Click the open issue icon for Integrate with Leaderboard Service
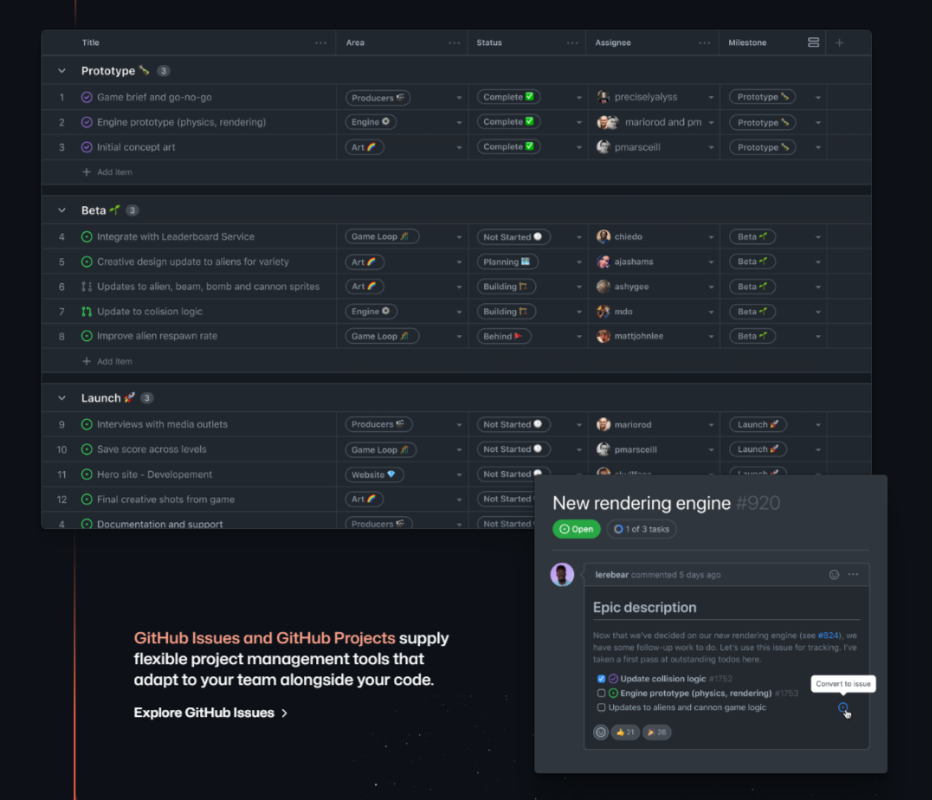Viewport: 932px width, 800px height. [87, 237]
